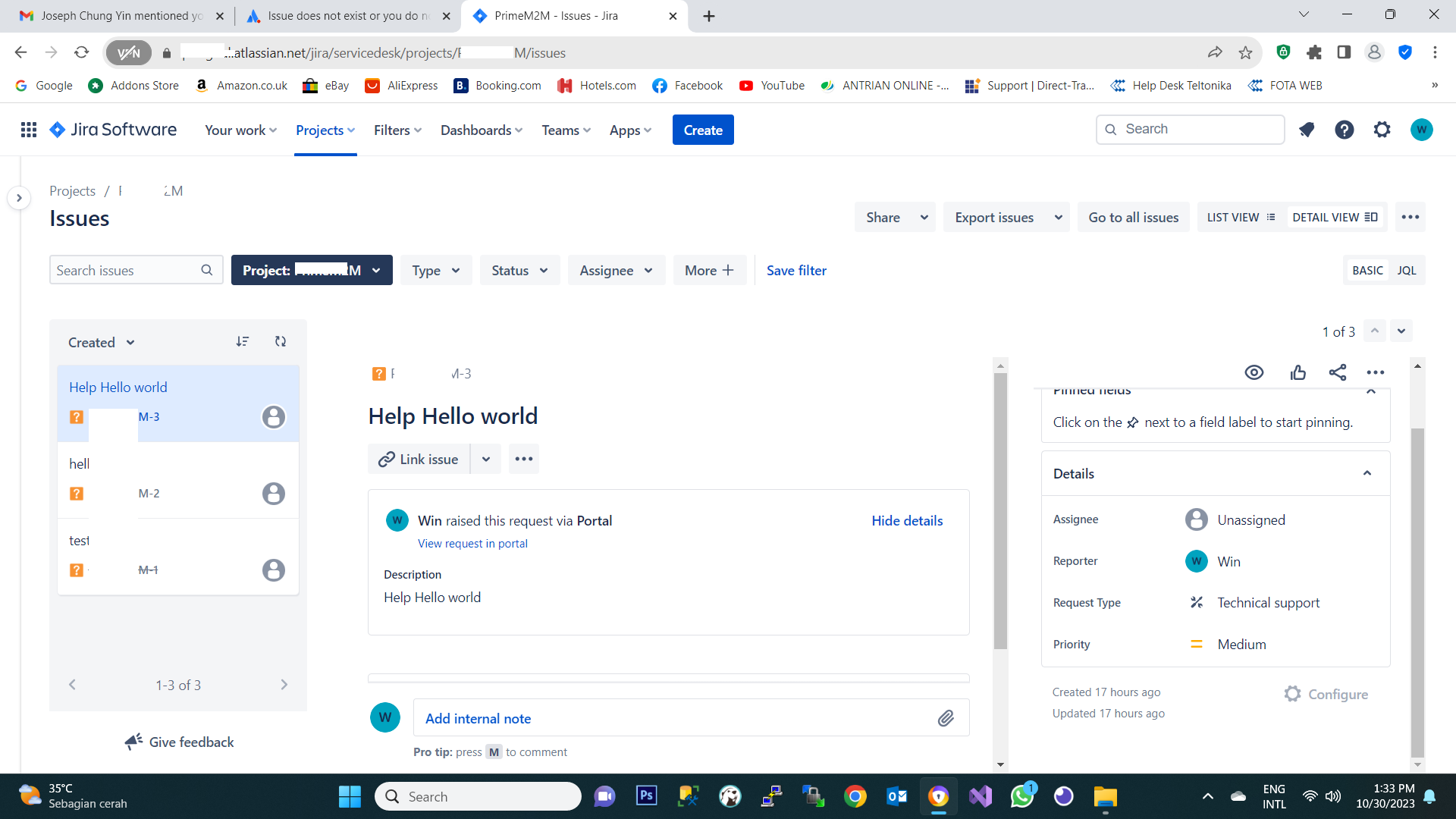Toggle watch issue with the eye icon
The width and height of the screenshot is (1456, 819).
(x=1254, y=372)
